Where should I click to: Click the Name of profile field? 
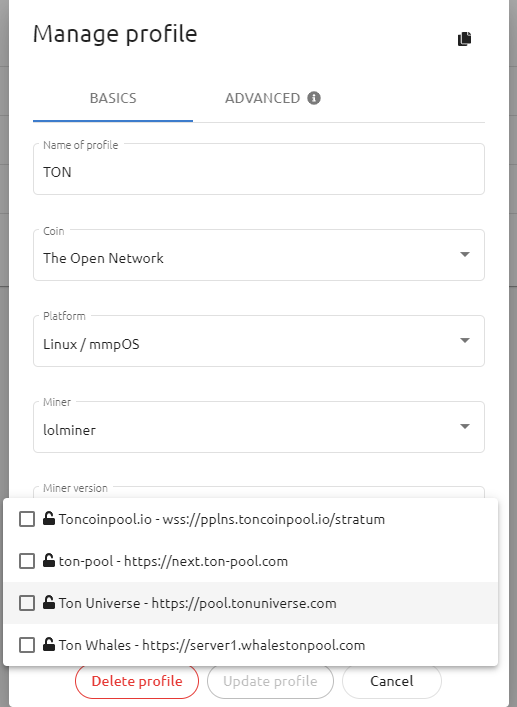pos(259,169)
